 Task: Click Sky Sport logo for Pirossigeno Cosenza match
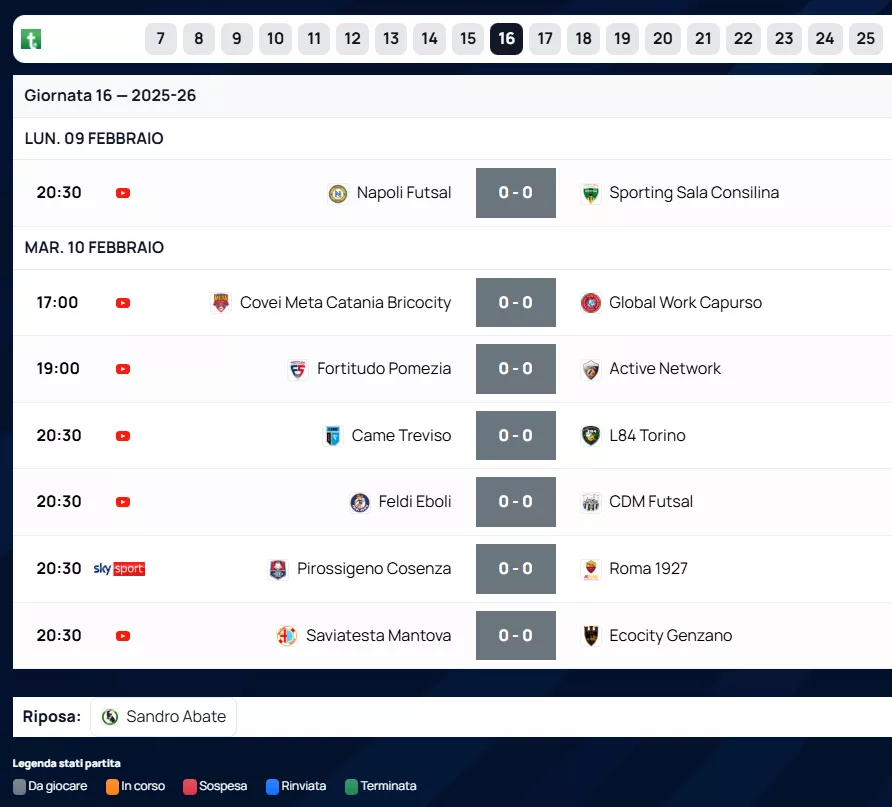[x=119, y=569]
